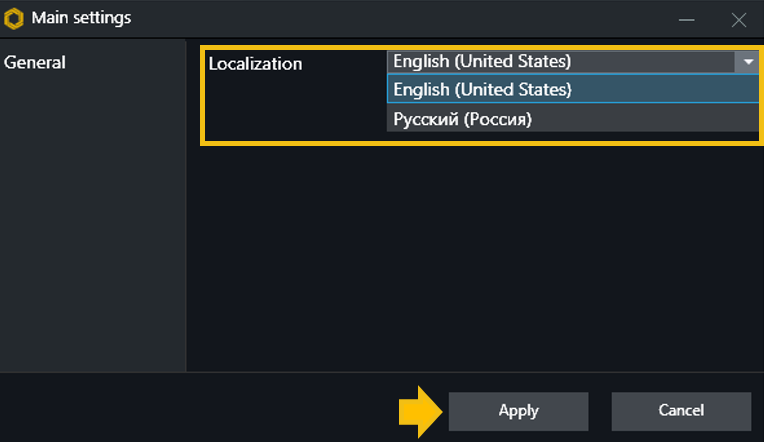Apply the settings changes

pyautogui.click(x=518, y=411)
